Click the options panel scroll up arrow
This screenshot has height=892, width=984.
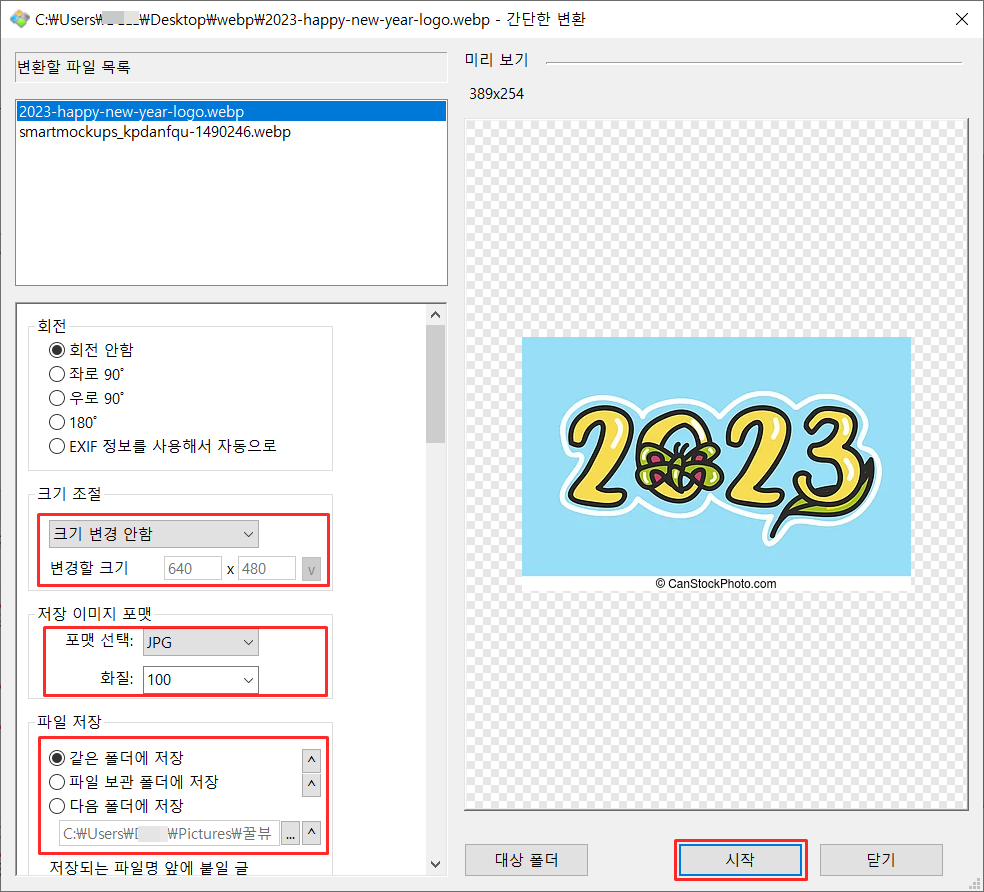tap(436, 314)
